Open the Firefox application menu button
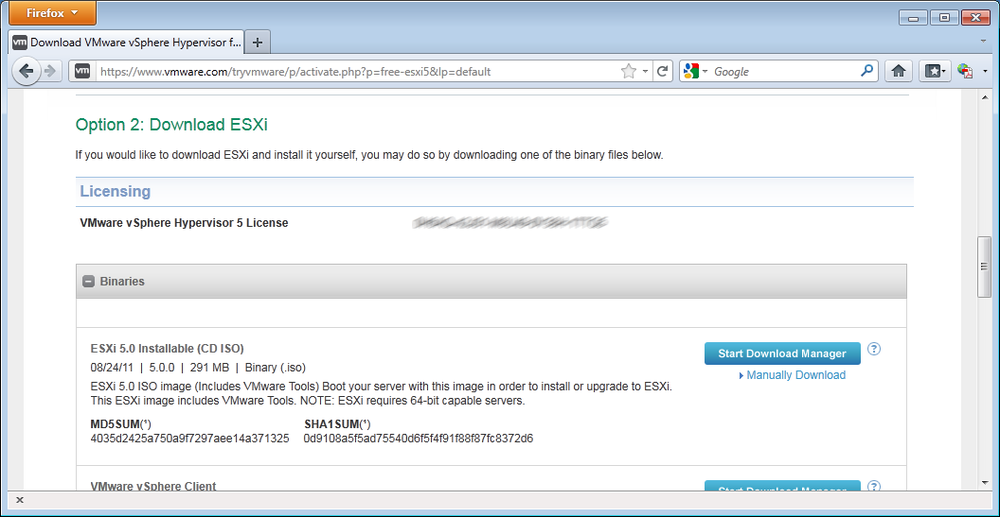The width and height of the screenshot is (1000, 517). (52, 13)
